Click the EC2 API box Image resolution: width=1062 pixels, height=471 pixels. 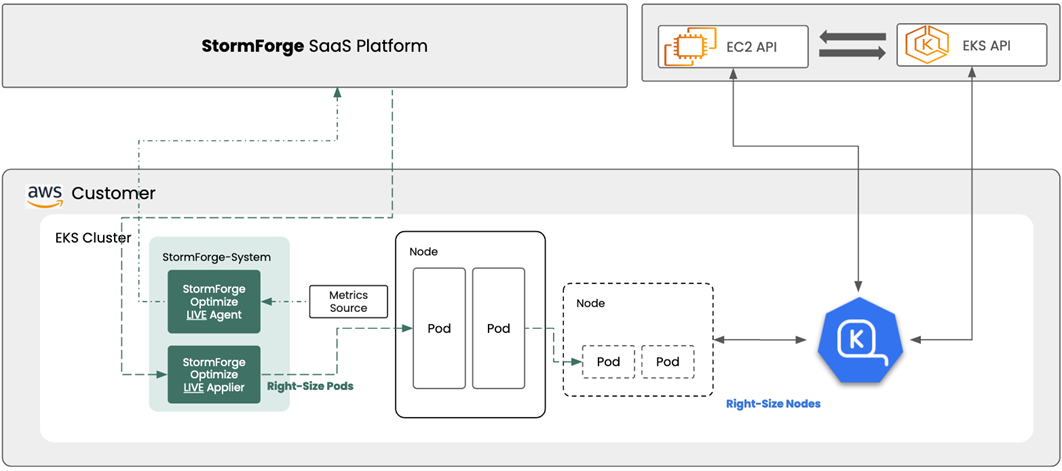pyautogui.click(x=734, y=47)
